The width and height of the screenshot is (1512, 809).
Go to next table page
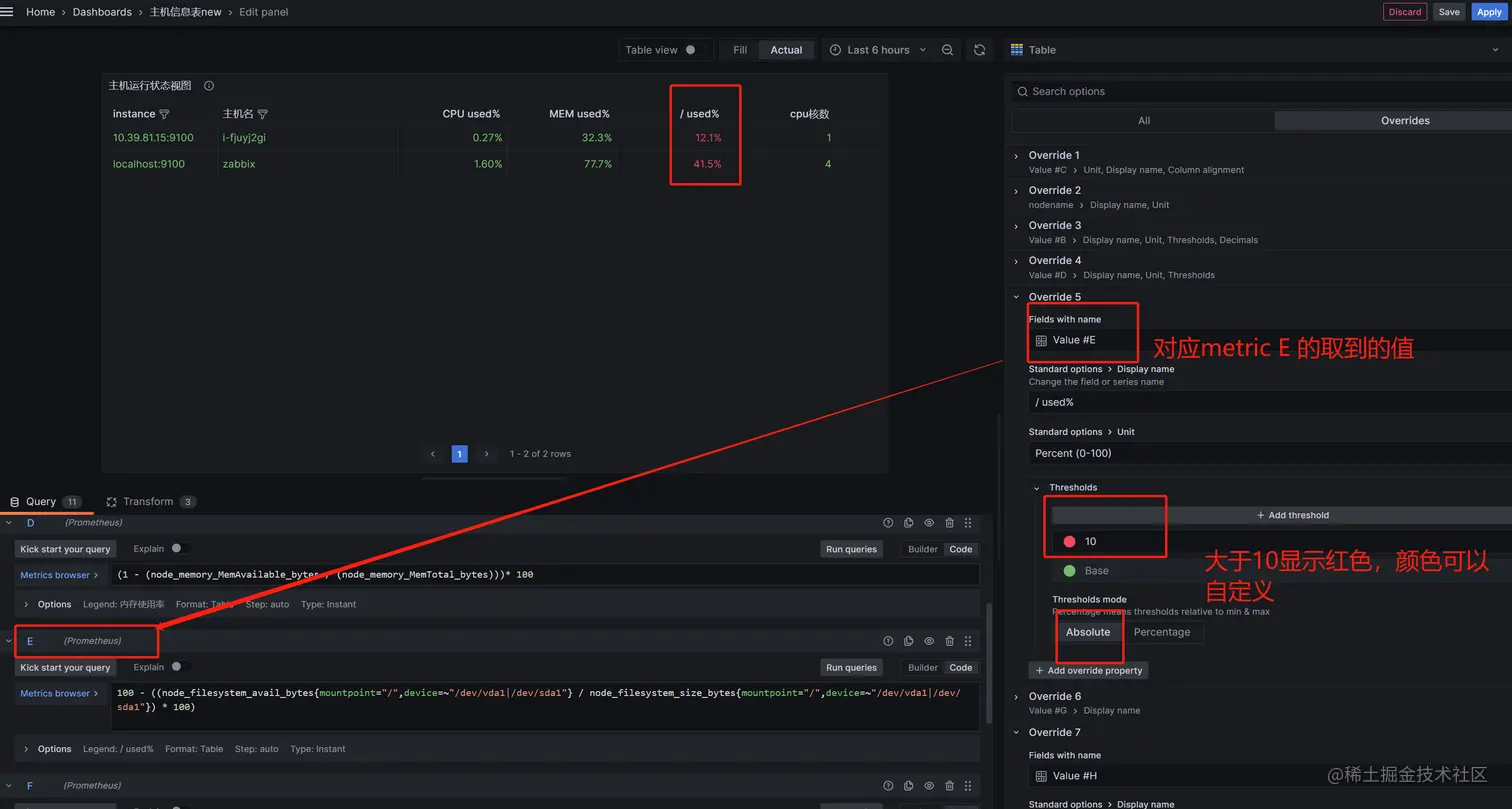(x=487, y=454)
